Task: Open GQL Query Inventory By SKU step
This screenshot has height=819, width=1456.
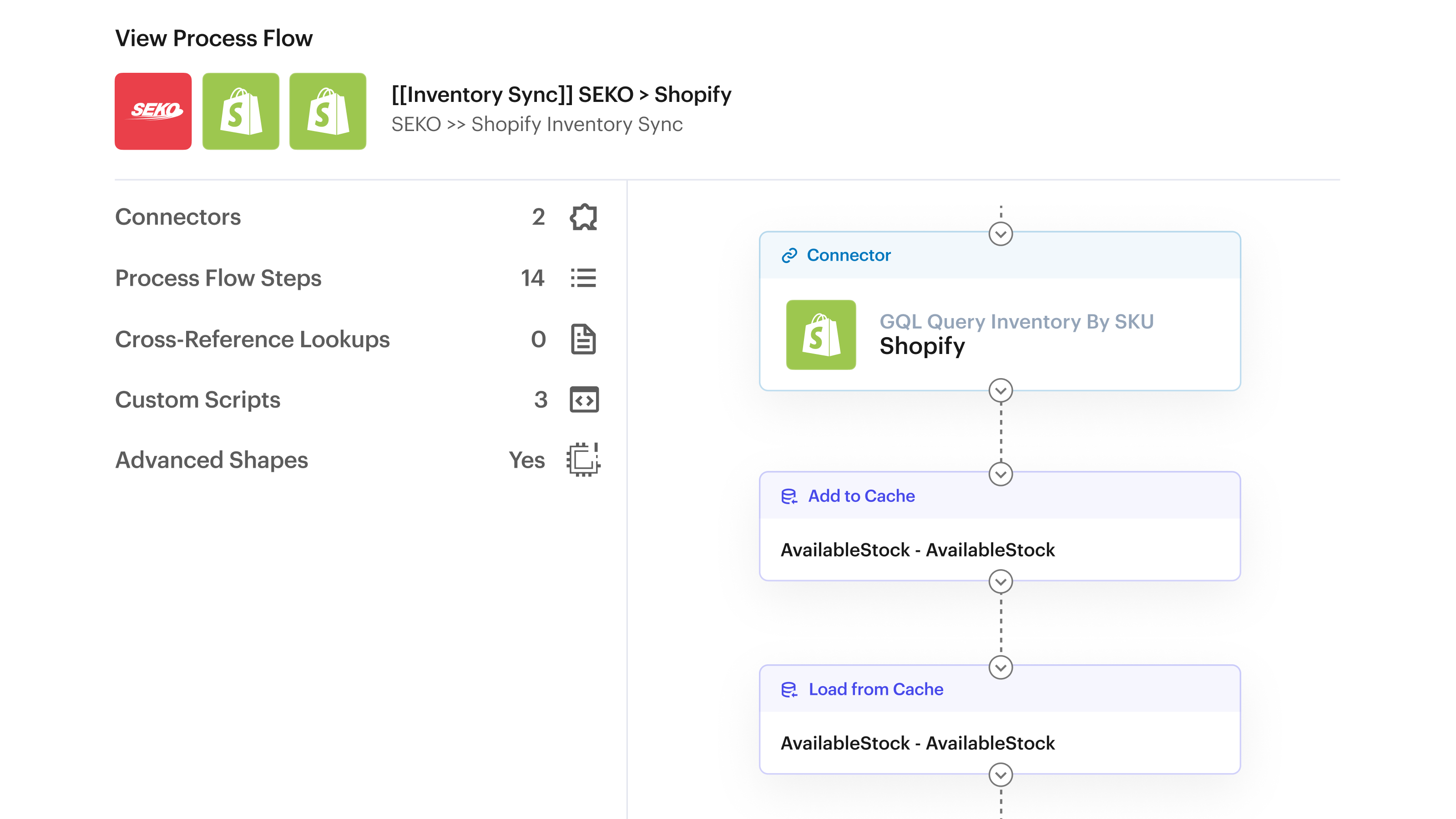Action: 1016,322
